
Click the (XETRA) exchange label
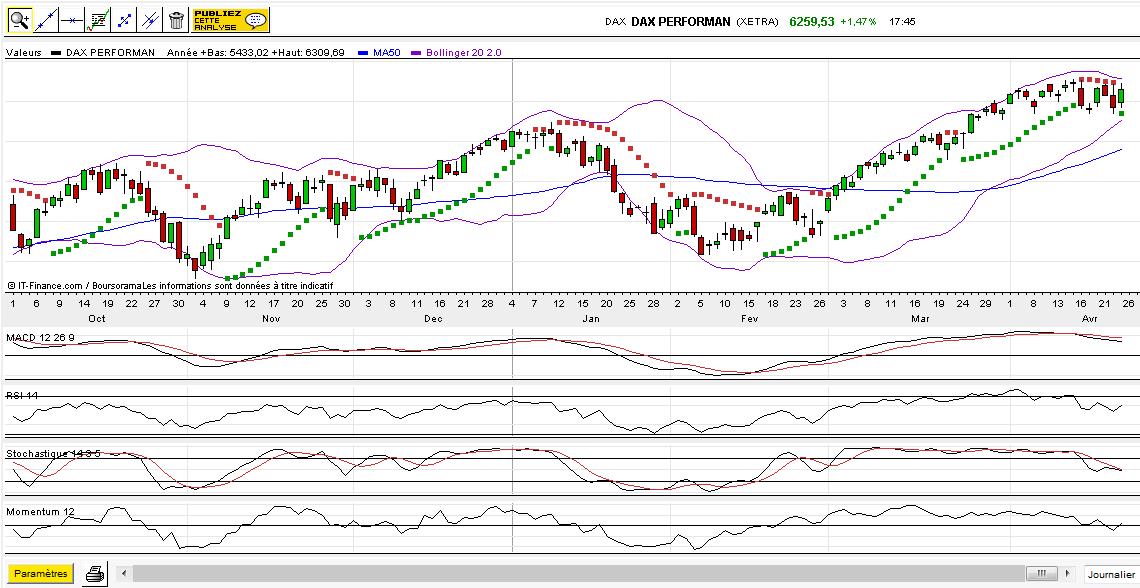coord(758,22)
